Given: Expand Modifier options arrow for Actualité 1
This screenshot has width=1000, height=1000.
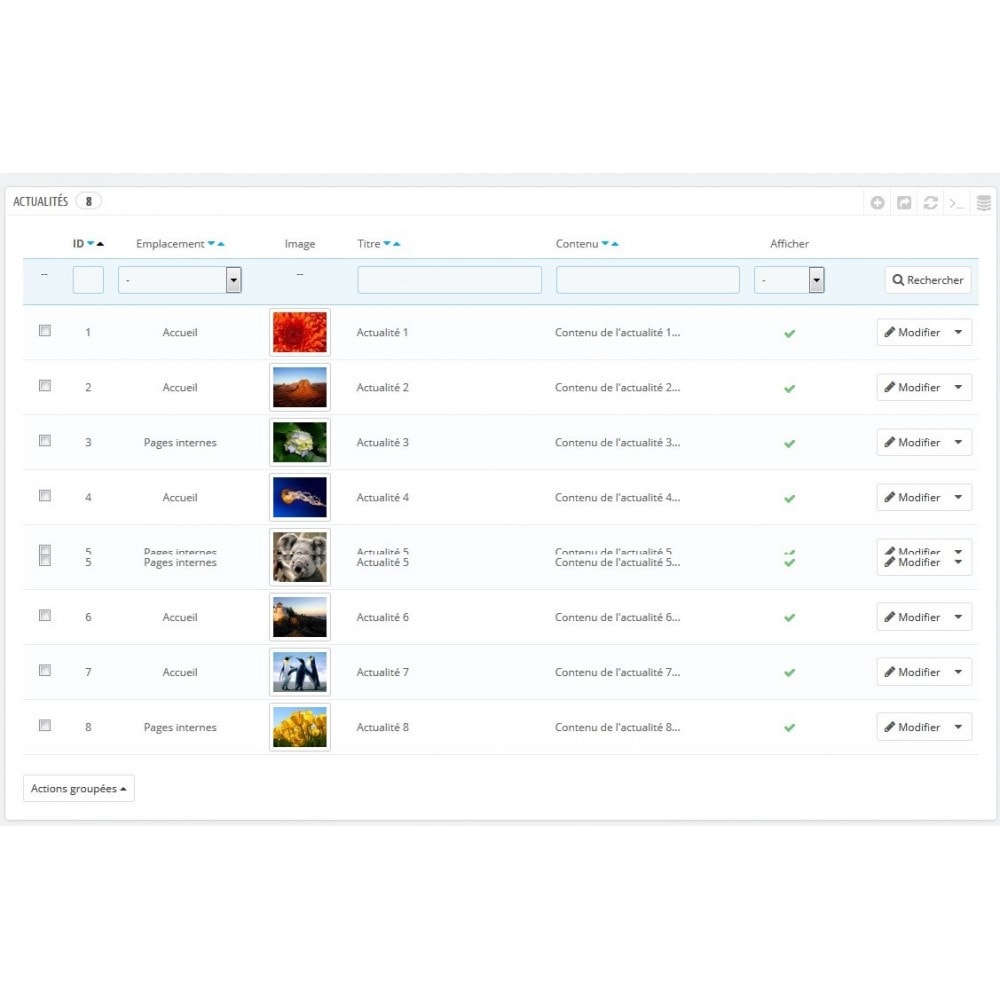Looking at the screenshot, I should pos(959,332).
